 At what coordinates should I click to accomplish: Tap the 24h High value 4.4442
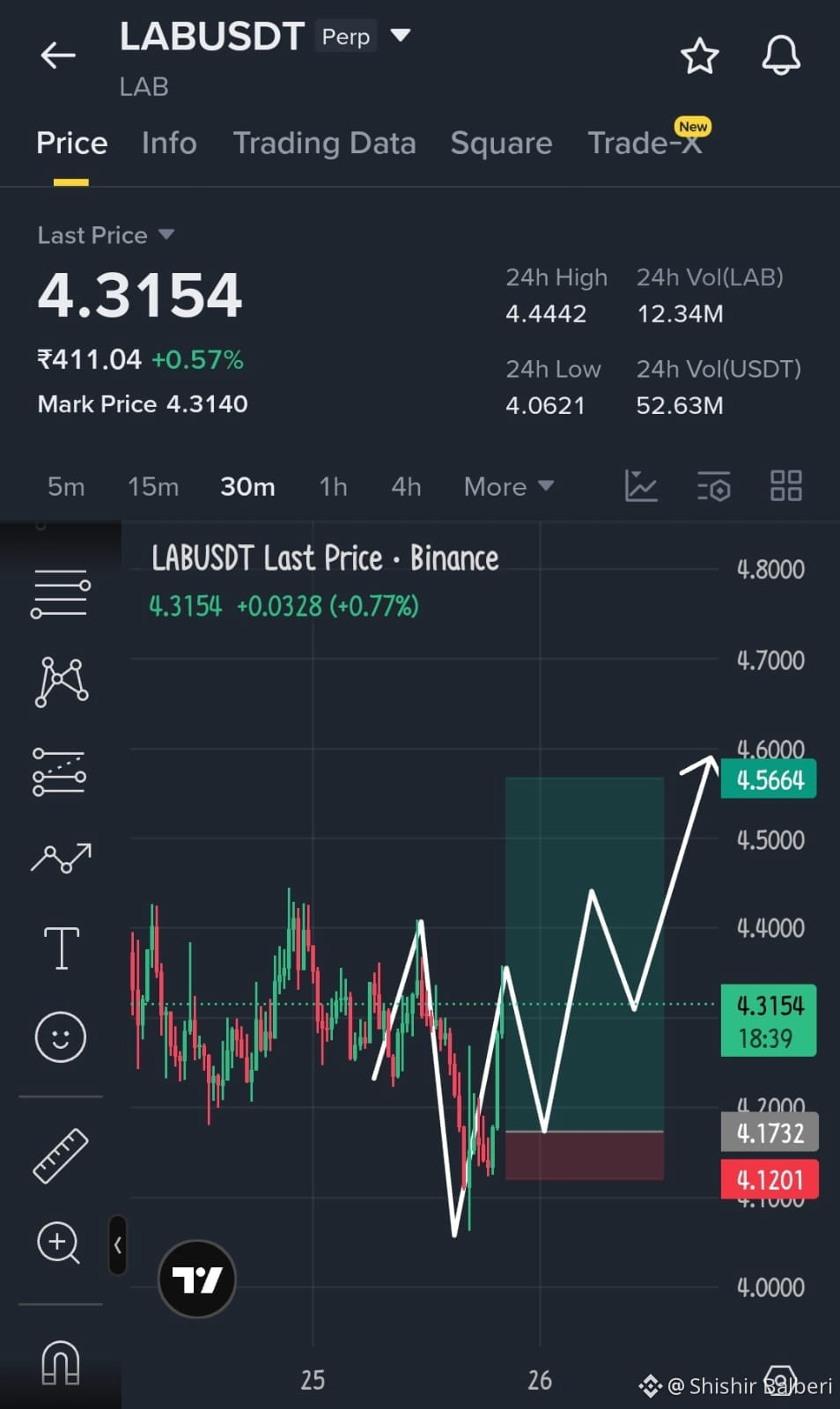point(546,314)
